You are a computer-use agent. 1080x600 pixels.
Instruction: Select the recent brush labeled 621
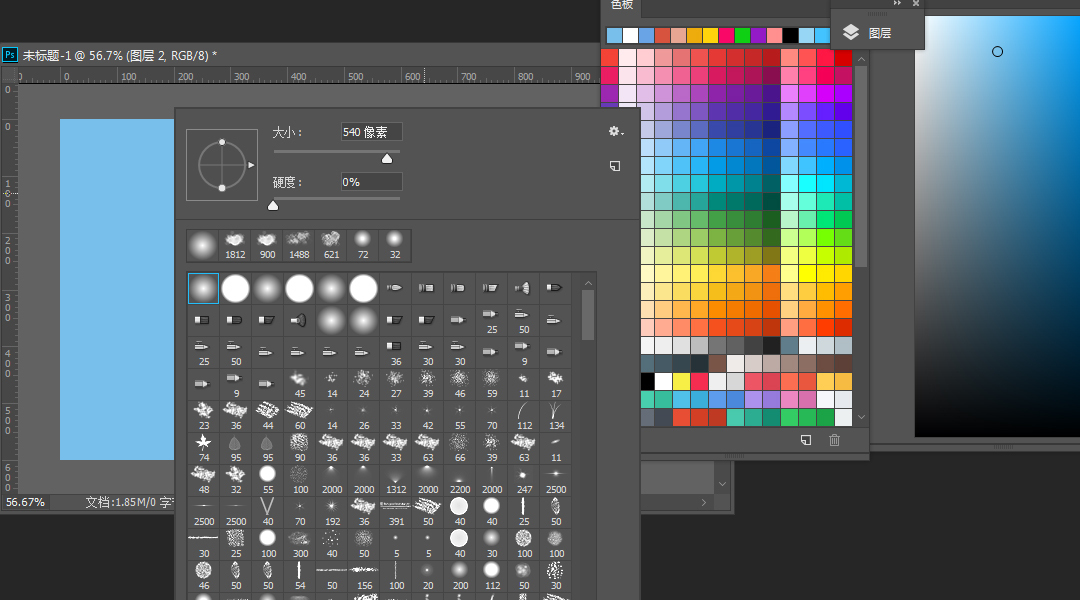click(x=331, y=246)
